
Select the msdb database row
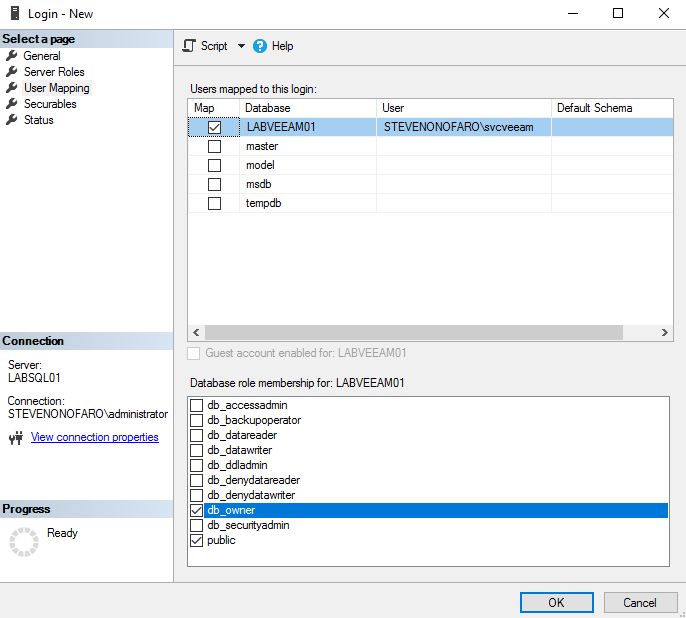(259, 185)
